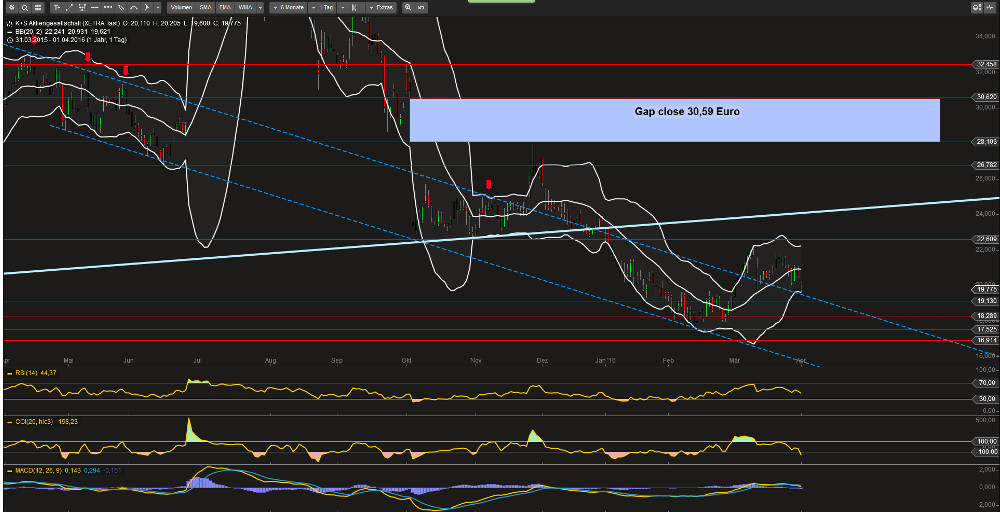The height and width of the screenshot is (512, 1000).
Task: Click the 30,620 price level tag
Action: tap(987, 98)
